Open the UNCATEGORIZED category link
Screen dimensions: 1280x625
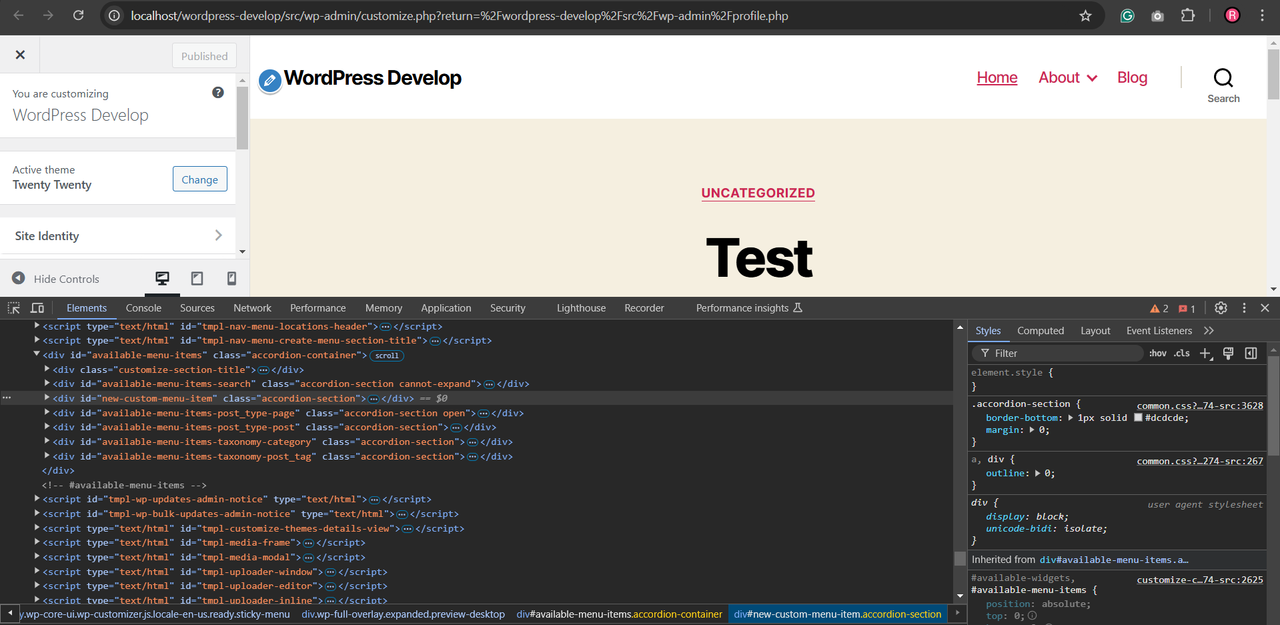[x=758, y=193]
